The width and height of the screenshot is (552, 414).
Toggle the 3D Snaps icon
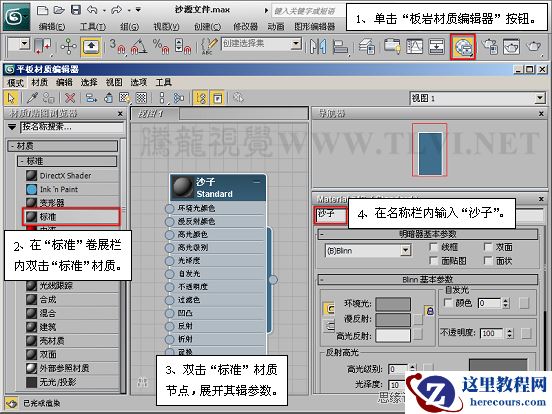(x=117, y=47)
